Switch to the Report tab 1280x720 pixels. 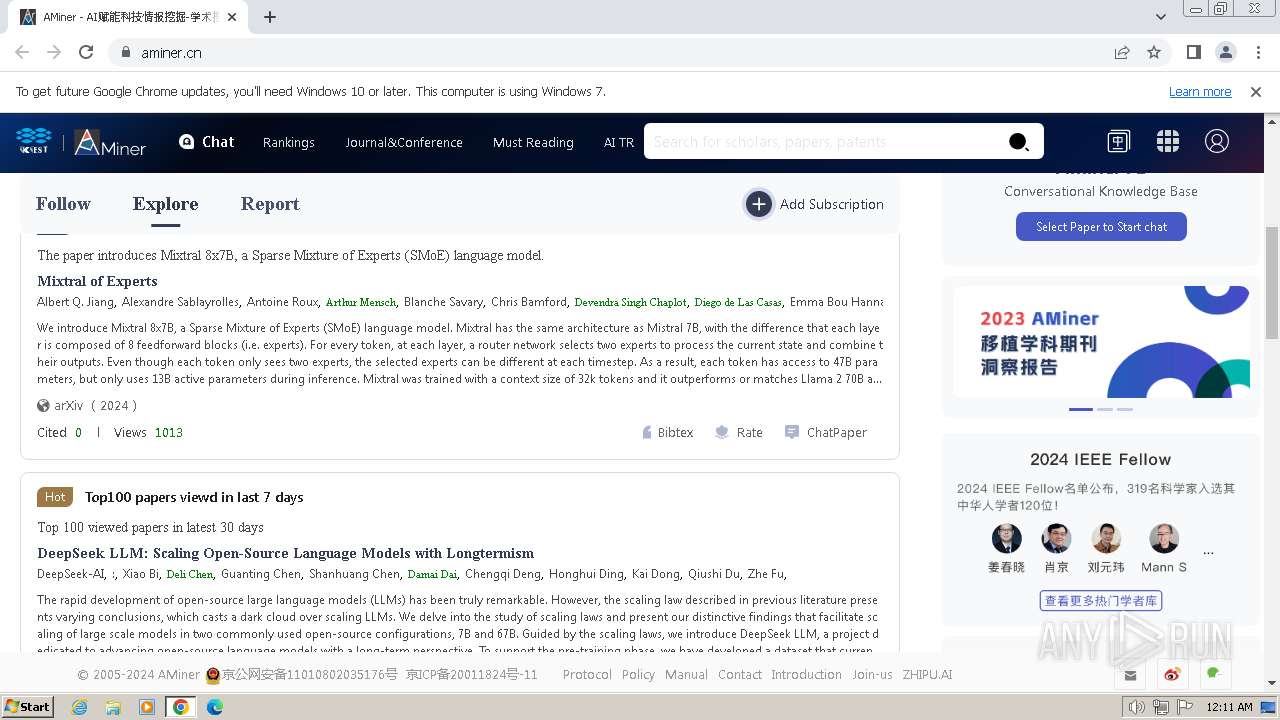(270, 204)
